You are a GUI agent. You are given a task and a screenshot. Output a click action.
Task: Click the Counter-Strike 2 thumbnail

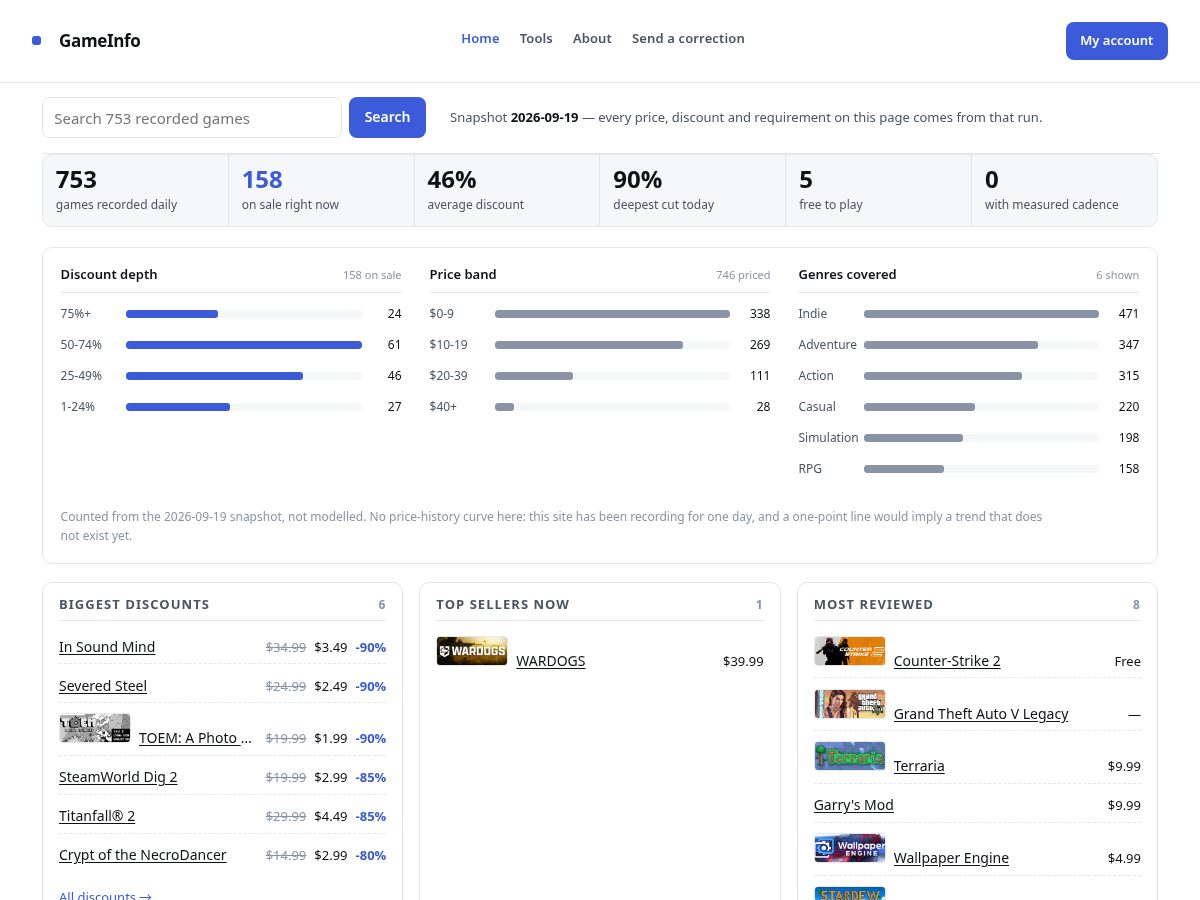click(850, 651)
